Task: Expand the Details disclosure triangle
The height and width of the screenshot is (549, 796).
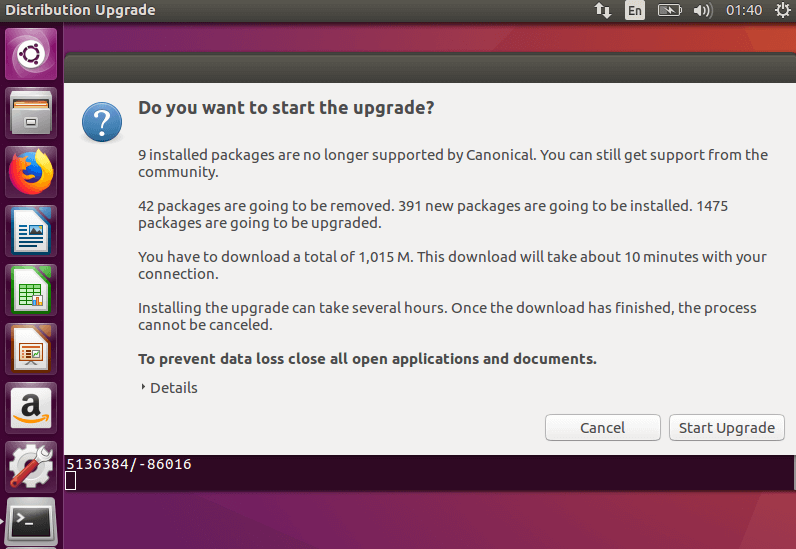Action: point(144,388)
